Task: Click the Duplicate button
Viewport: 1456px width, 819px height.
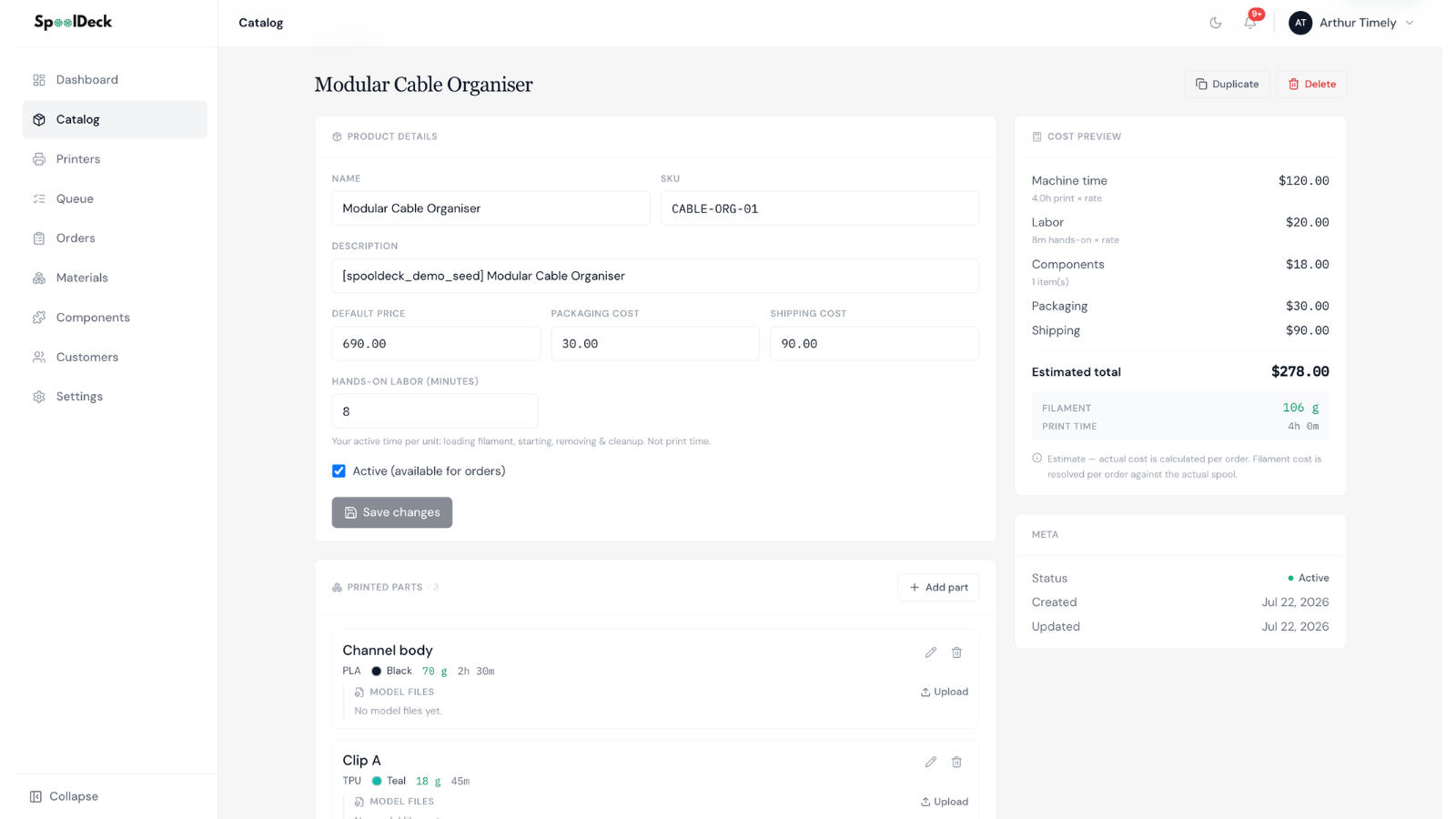Action: (x=1227, y=84)
